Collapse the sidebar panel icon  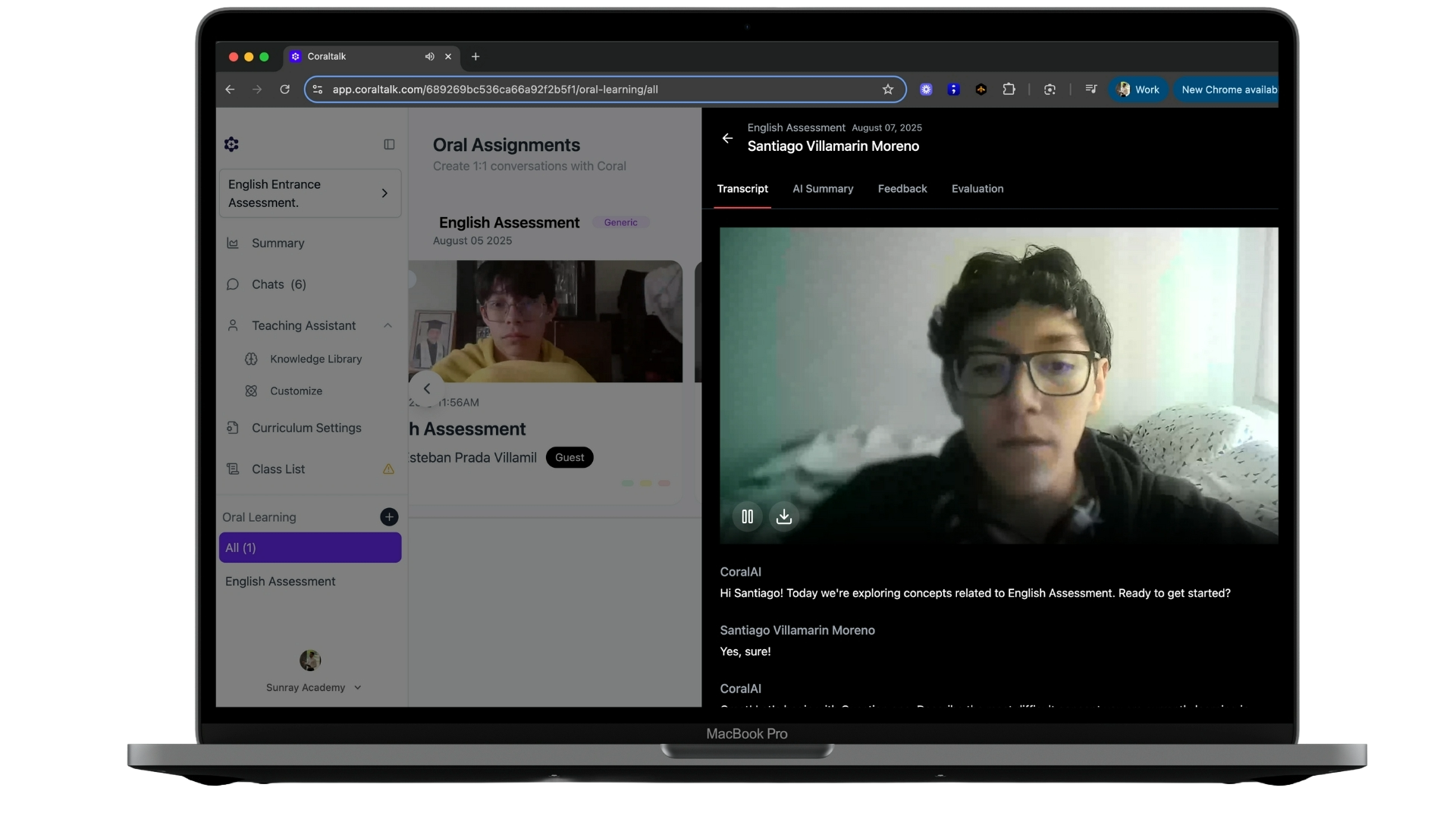pyautogui.click(x=389, y=144)
